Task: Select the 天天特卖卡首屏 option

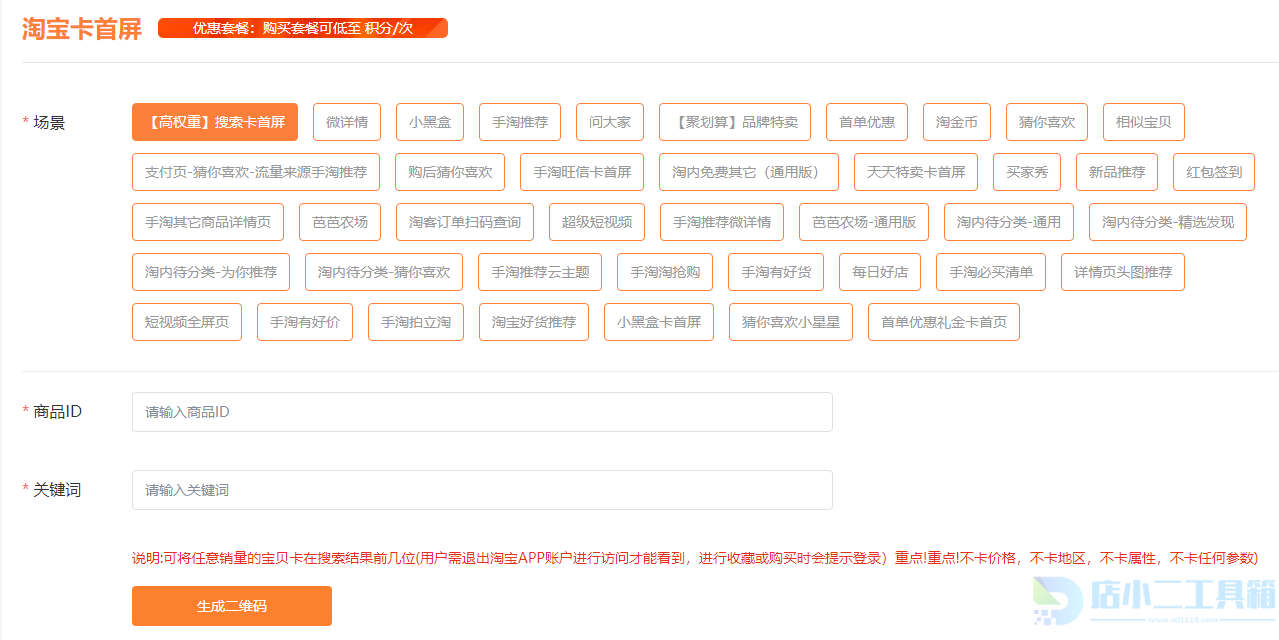Action: pos(916,172)
